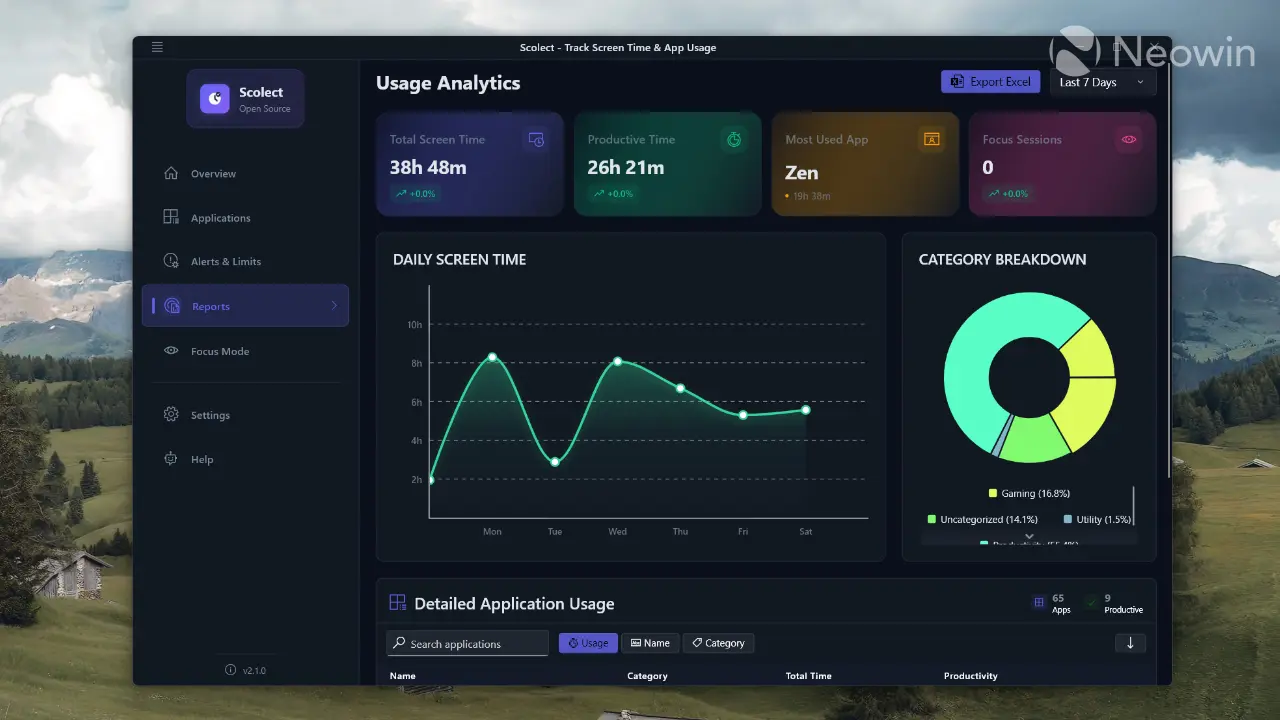Viewport: 1280px width, 720px height.
Task: Open the Applications sidebar icon
Action: [x=171, y=217]
